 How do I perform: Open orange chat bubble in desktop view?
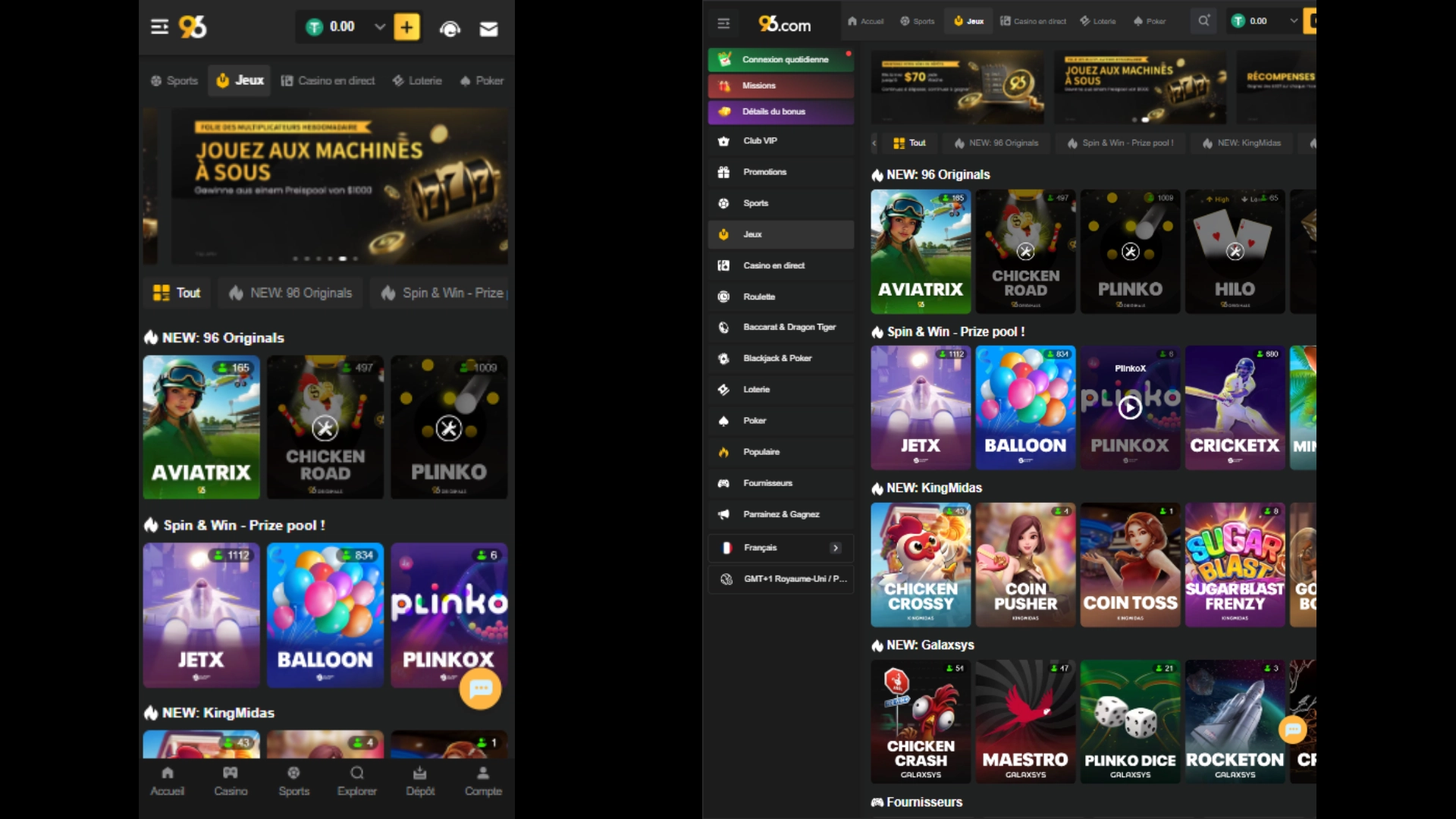1293,730
